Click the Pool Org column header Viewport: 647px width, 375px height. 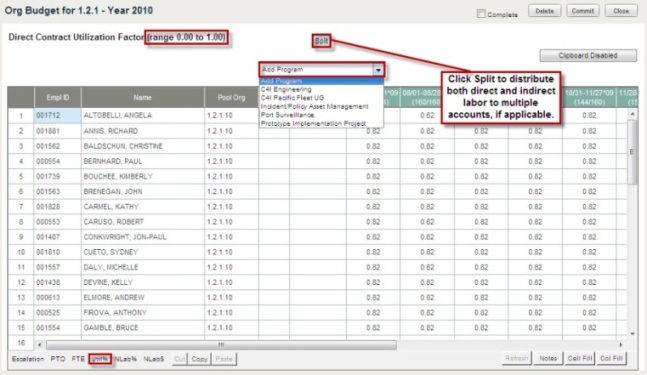[231, 98]
